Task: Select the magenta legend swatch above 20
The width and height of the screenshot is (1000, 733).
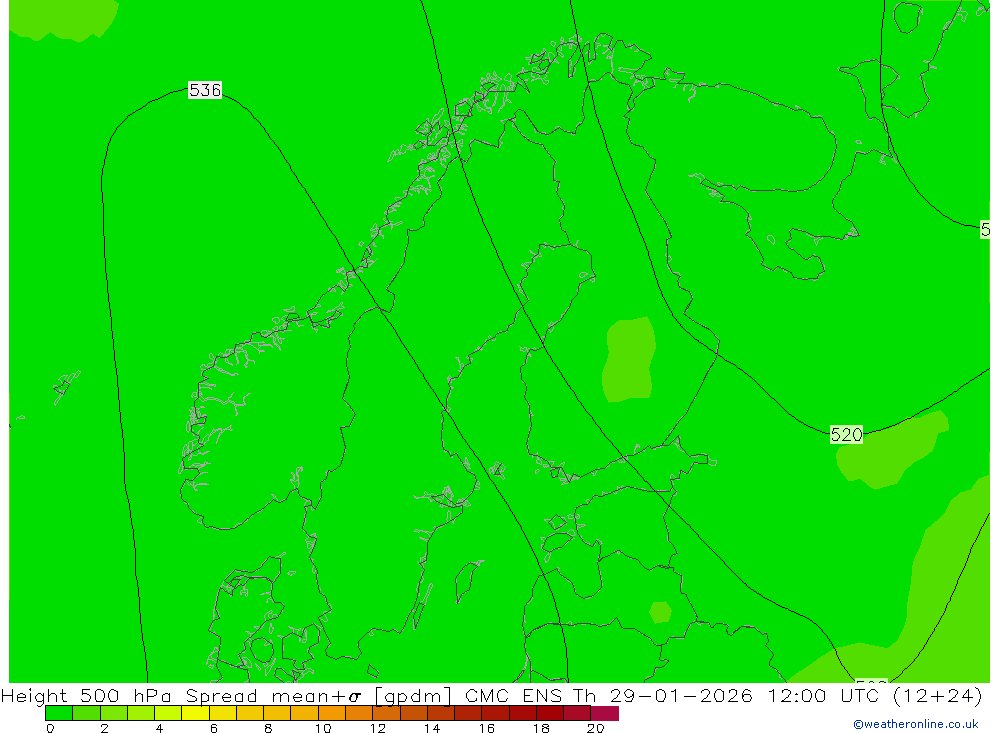Action: [605, 713]
